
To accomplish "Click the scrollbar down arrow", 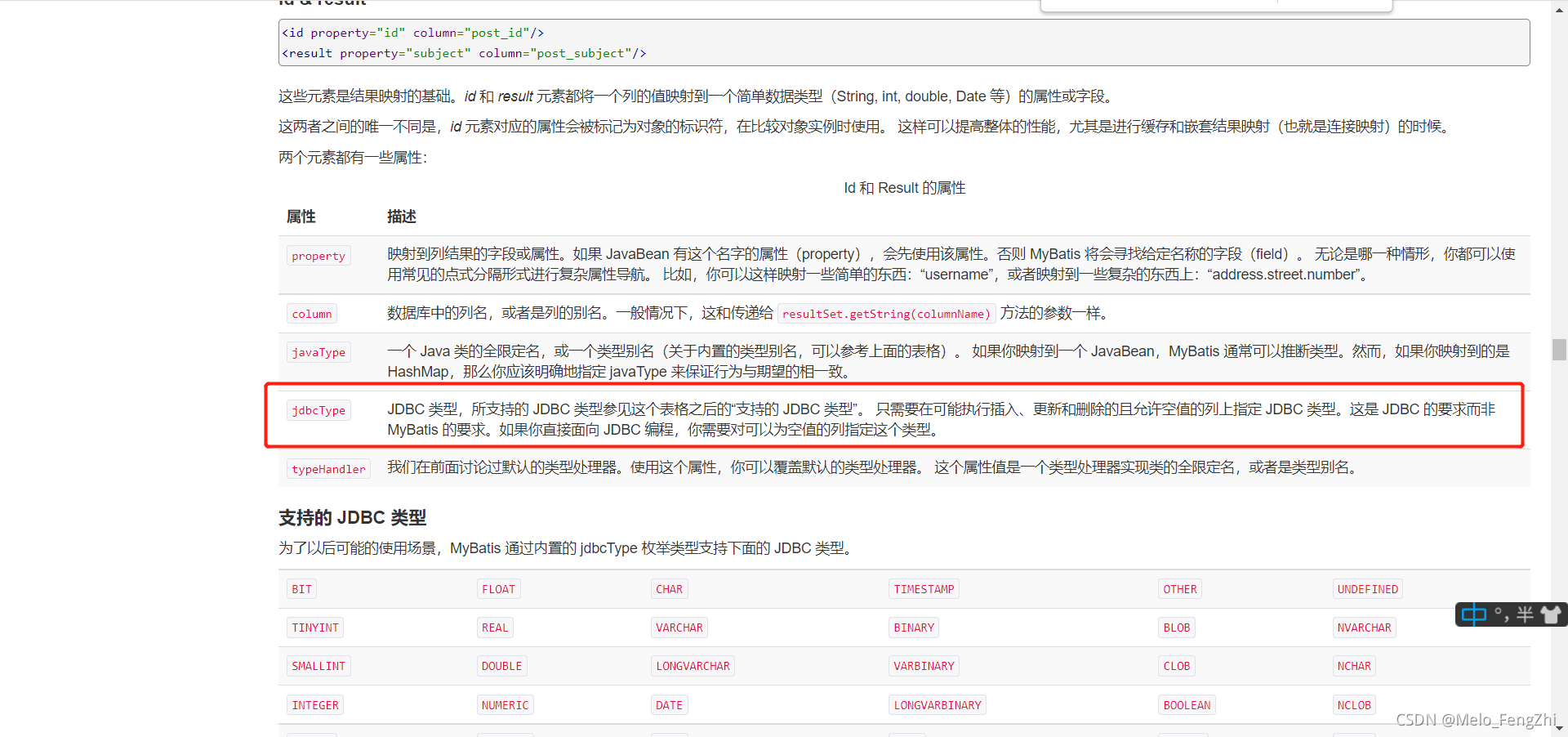I will click(x=1559, y=729).
